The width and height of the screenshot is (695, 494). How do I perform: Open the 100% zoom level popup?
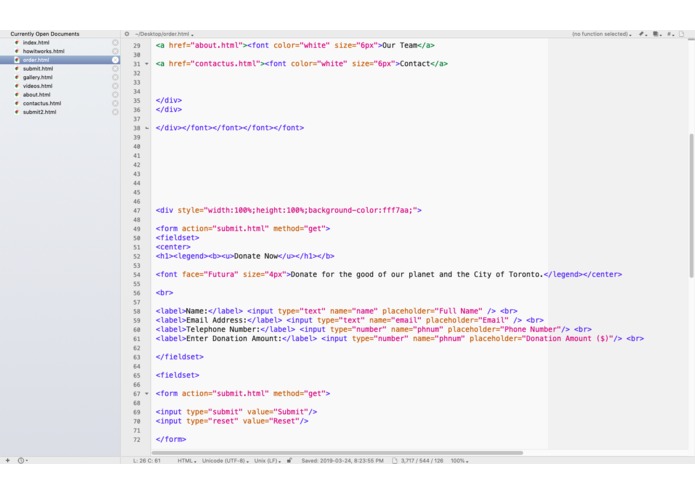459,461
